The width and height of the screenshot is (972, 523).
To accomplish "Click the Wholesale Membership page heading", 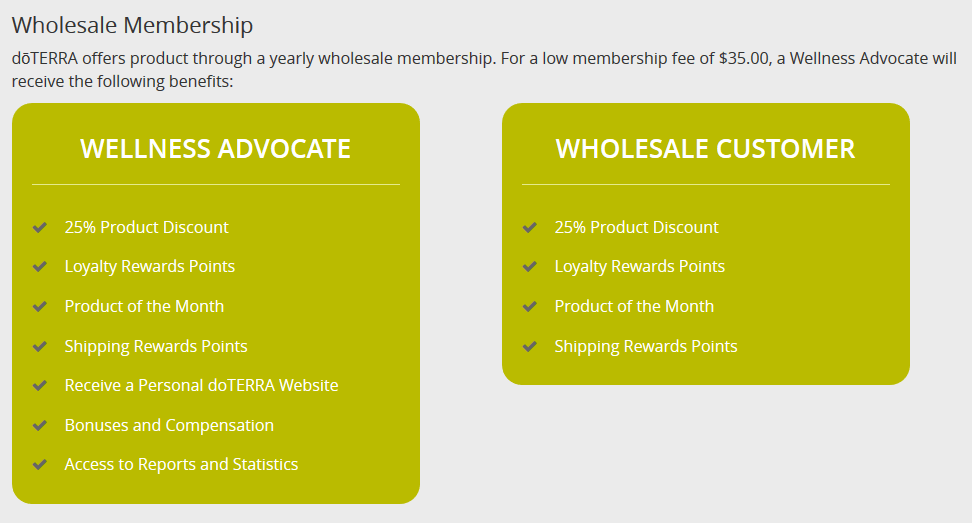I will pyautogui.click(x=132, y=25).
